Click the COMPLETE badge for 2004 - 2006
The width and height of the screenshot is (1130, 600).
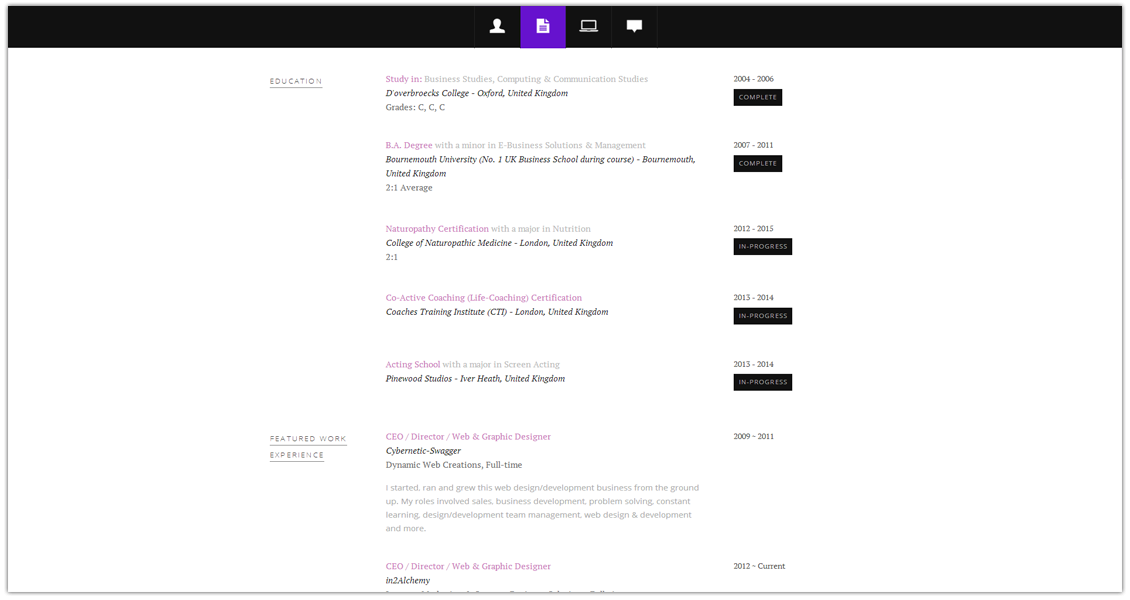(757, 98)
